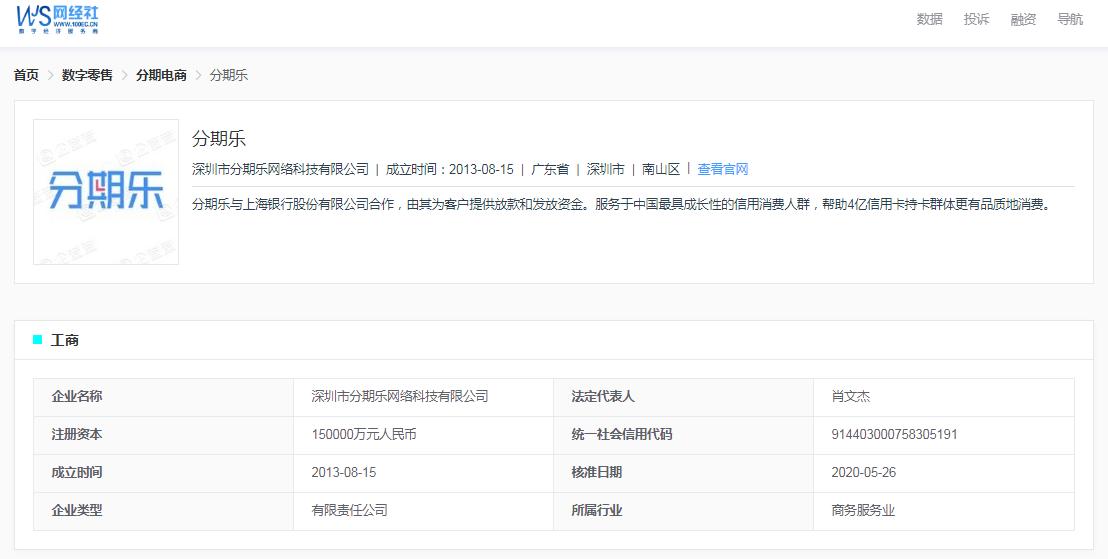This screenshot has width=1108, height=559.
Task: Click 核准日期 table label
Action: point(596,473)
